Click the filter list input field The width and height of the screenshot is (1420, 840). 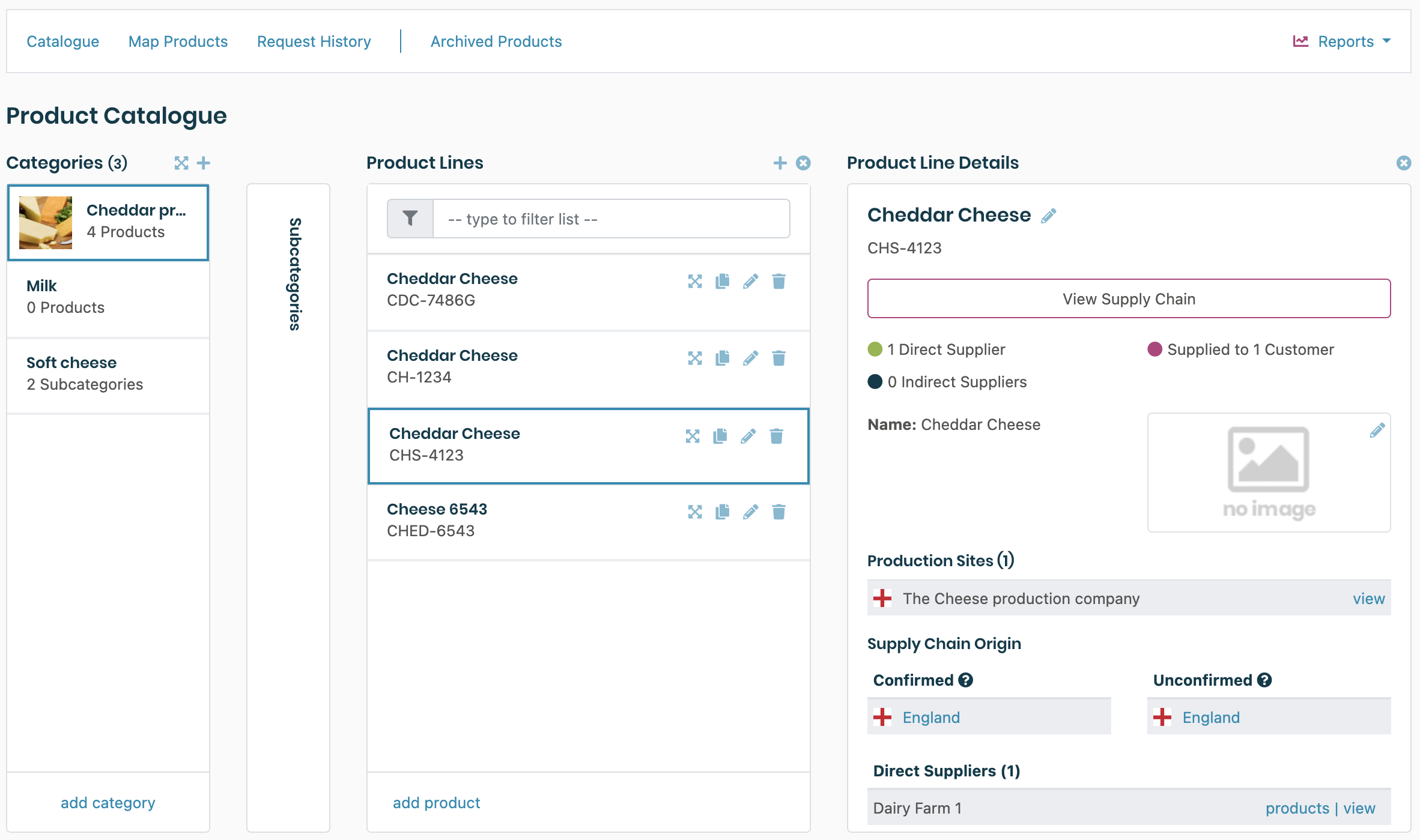tap(611, 219)
